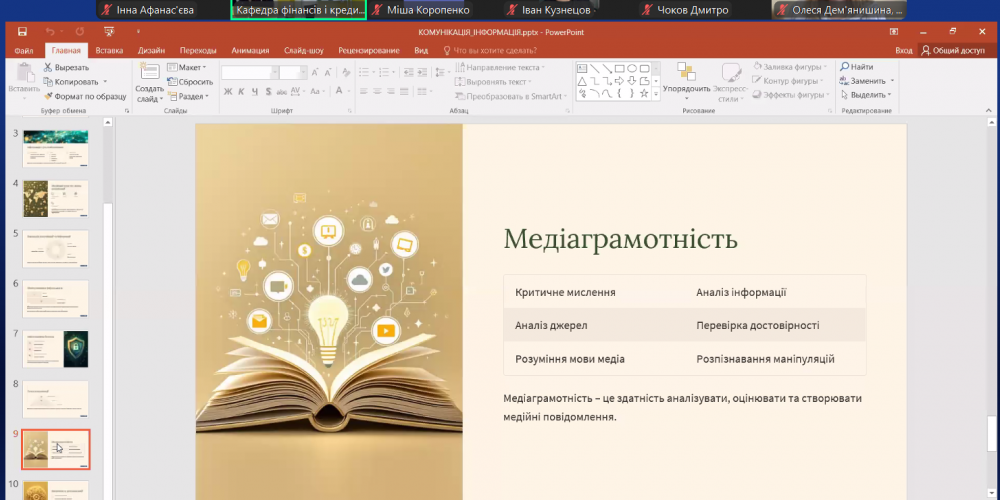Click the Cut (Вырезать) scissors icon
1000x500 pixels.
tap(48, 67)
